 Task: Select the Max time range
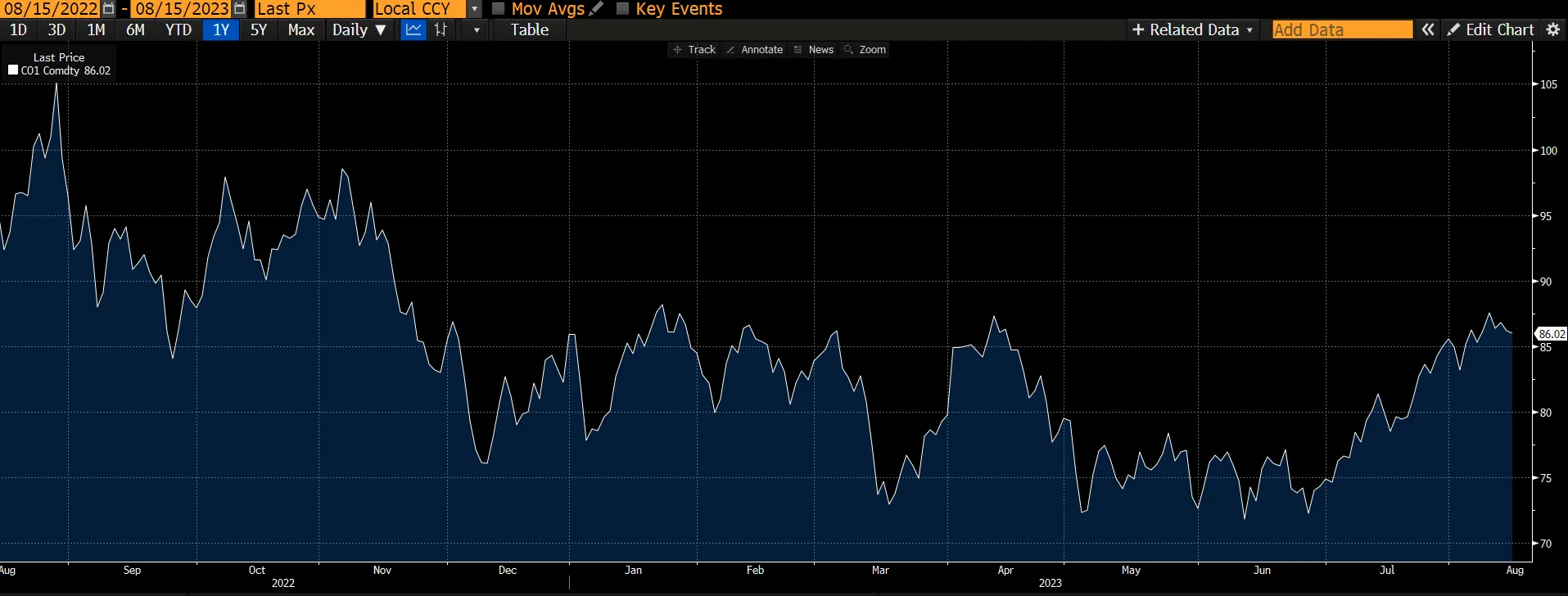pyautogui.click(x=301, y=29)
